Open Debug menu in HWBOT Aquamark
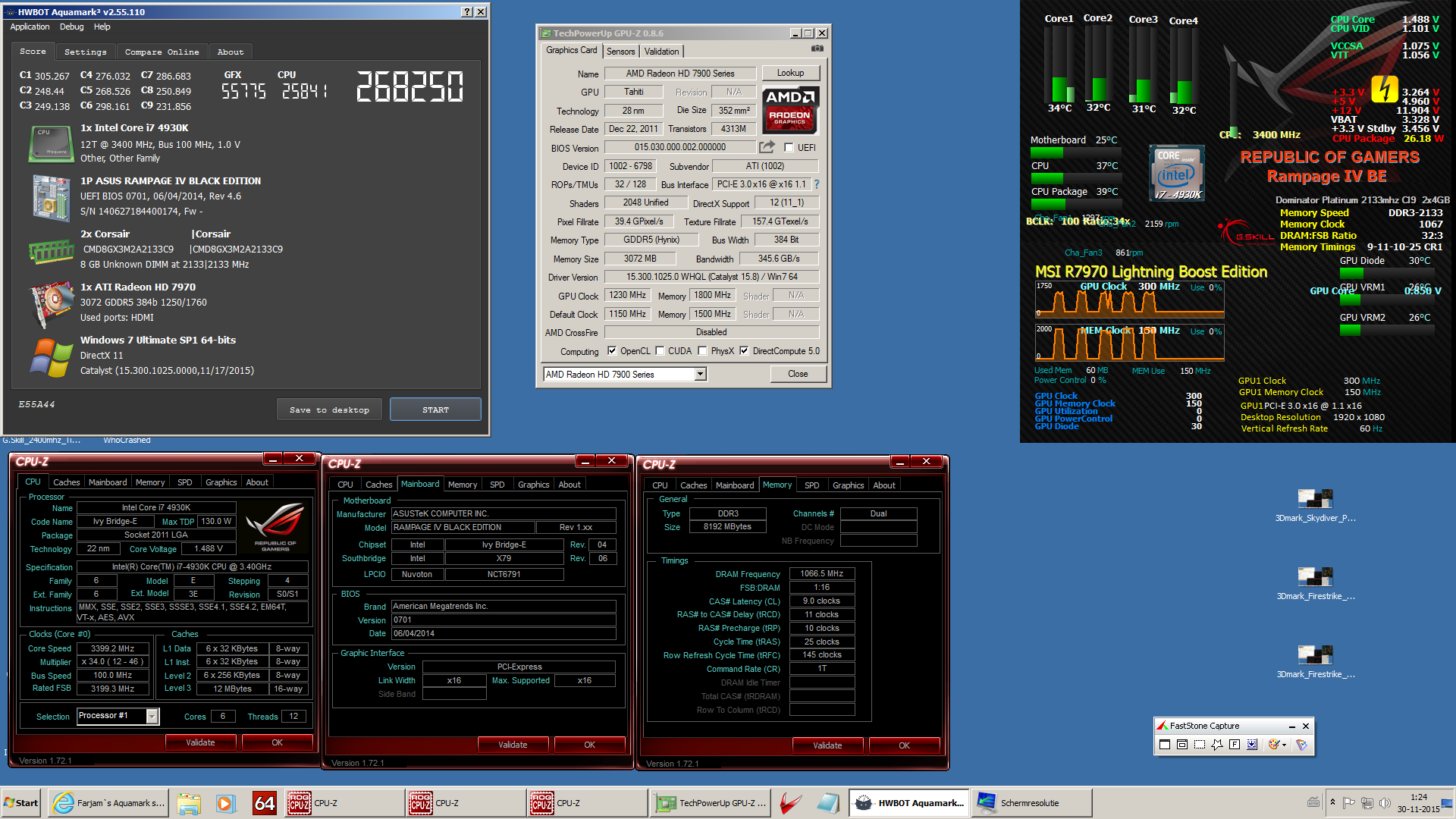The image size is (1456, 819). tap(72, 27)
